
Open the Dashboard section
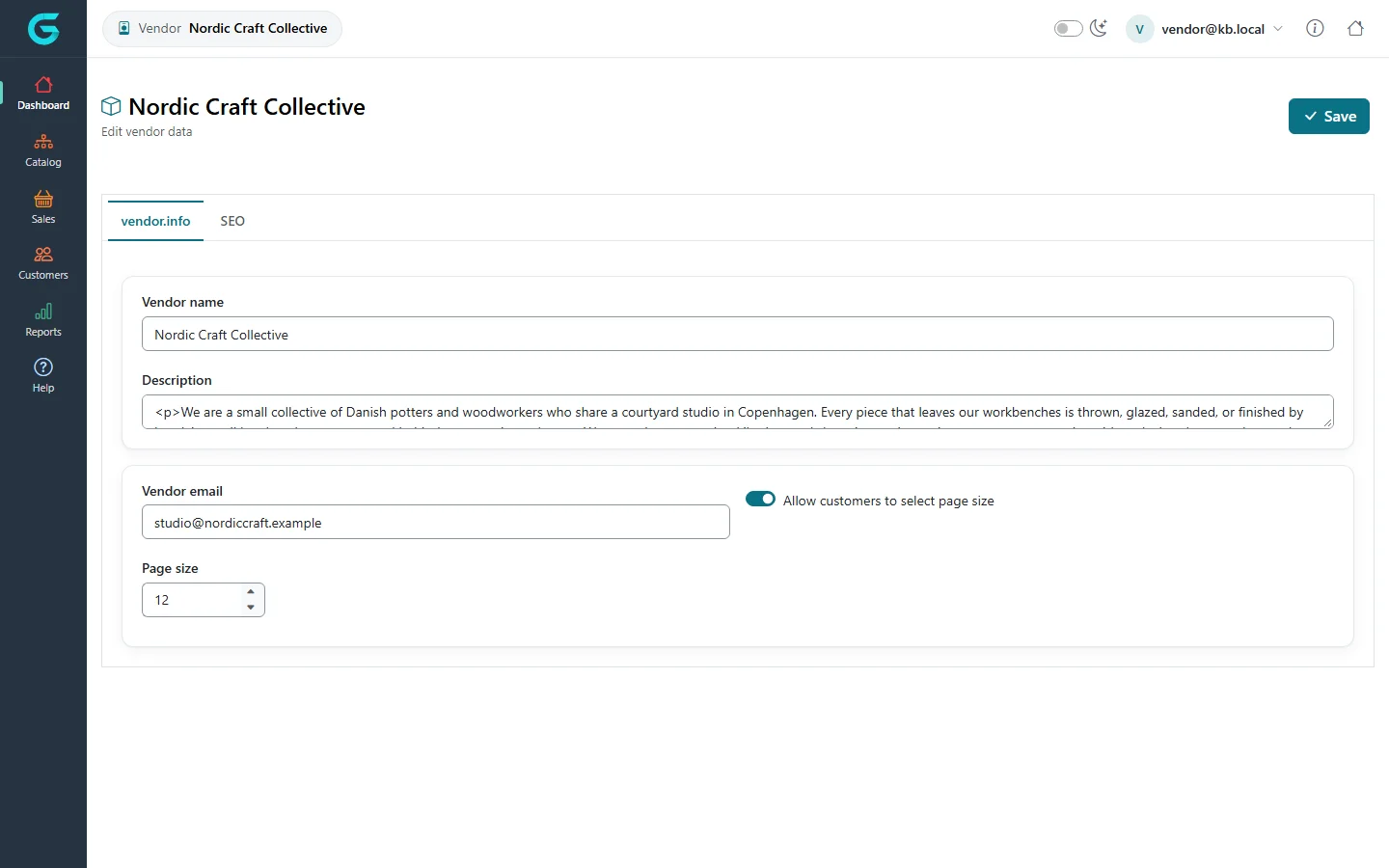tap(43, 94)
